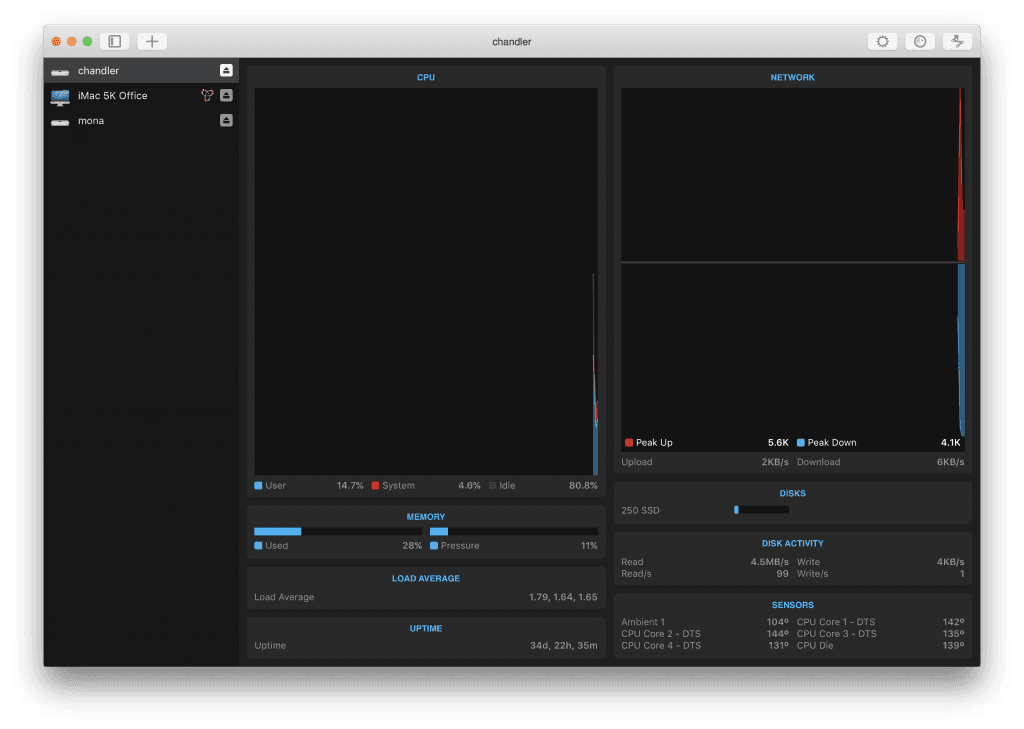Collapse the CPU section header
The image size is (1024, 729).
coord(425,77)
